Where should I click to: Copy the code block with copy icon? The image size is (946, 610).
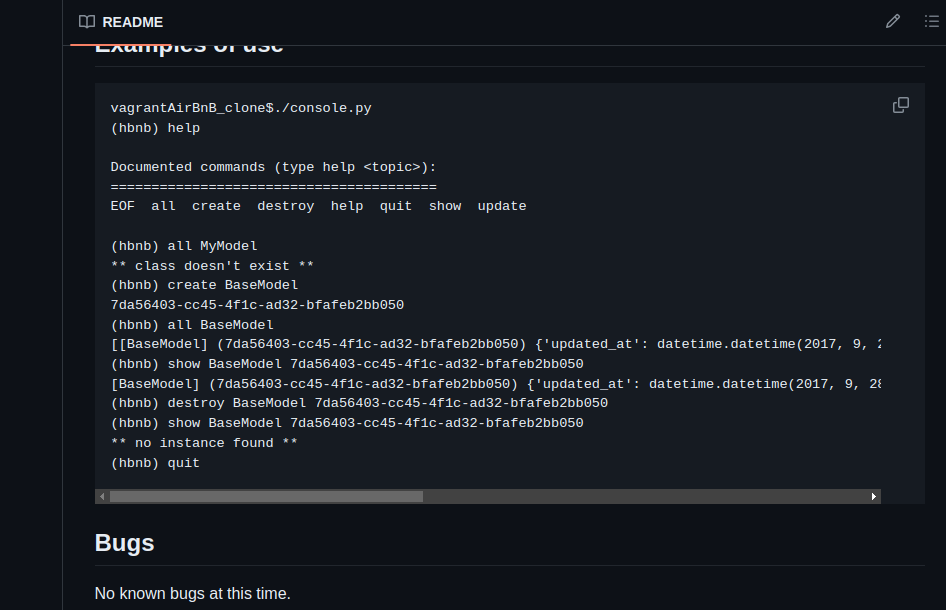[900, 105]
